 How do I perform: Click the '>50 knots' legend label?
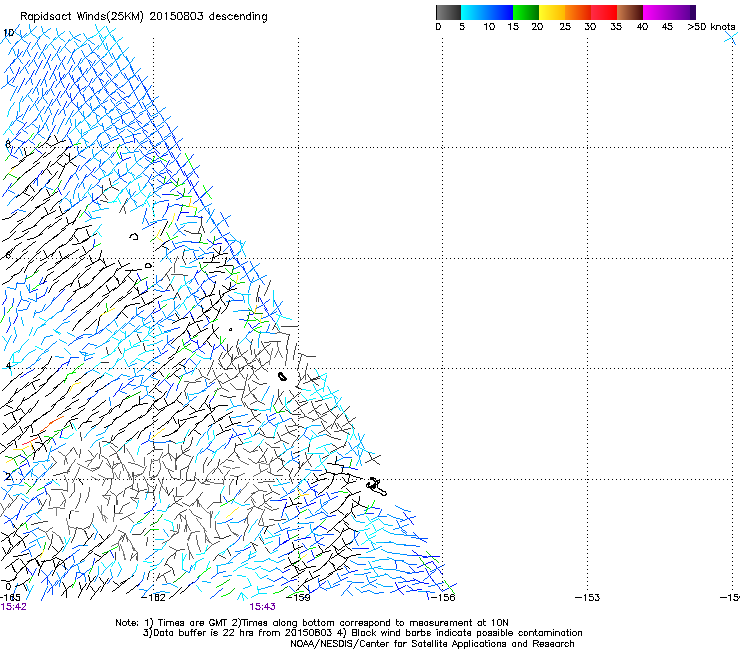coord(711,27)
